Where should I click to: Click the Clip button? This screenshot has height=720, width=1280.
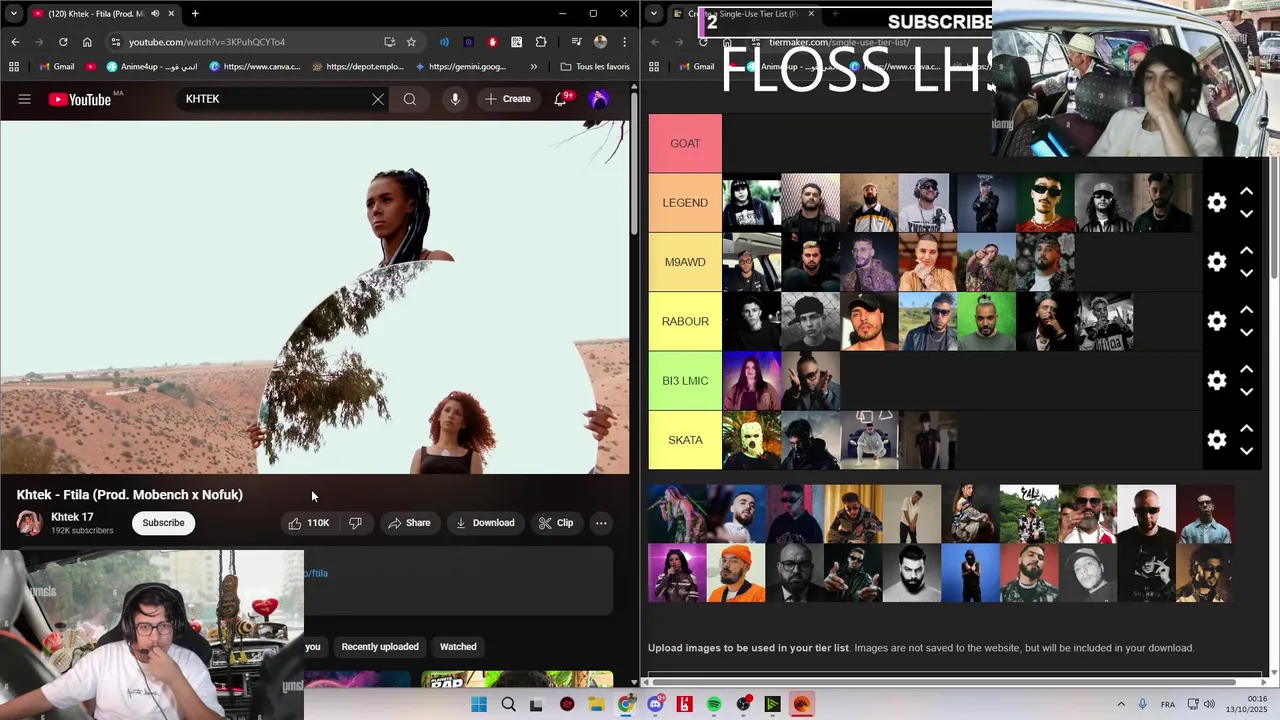pos(556,523)
